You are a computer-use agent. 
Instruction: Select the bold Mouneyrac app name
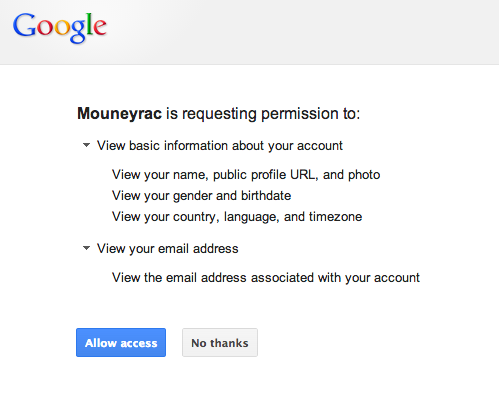(120, 114)
